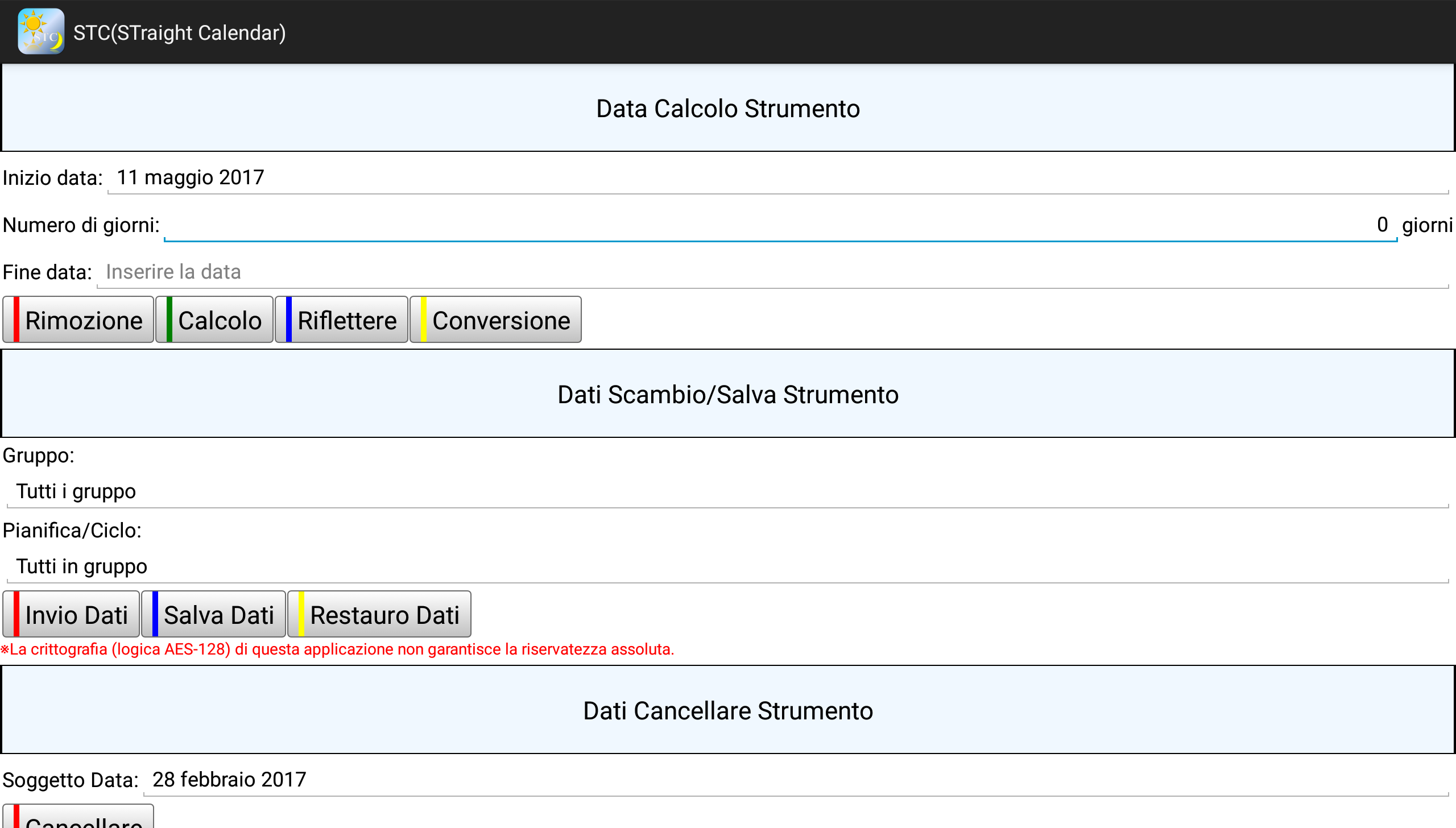Tap the STC app logo icon

(x=40, y=32)
